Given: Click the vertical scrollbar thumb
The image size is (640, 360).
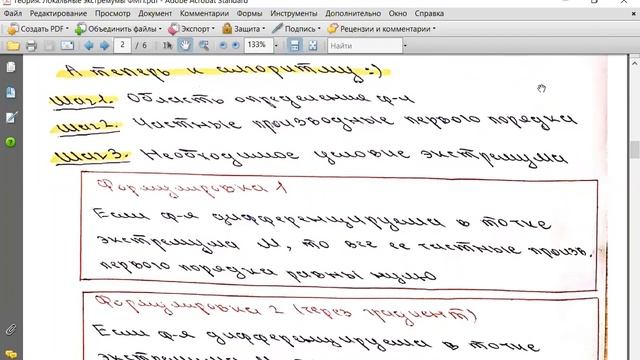Looking at the screenshot, I should [635, 149].
